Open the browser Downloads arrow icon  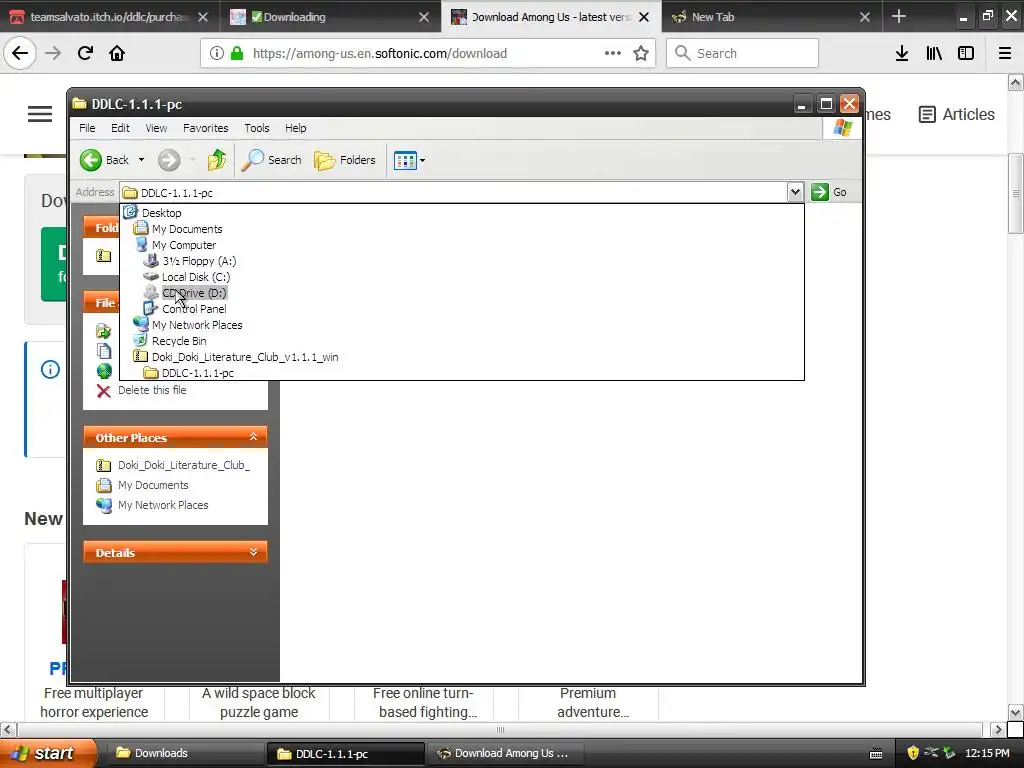(902, 53)
